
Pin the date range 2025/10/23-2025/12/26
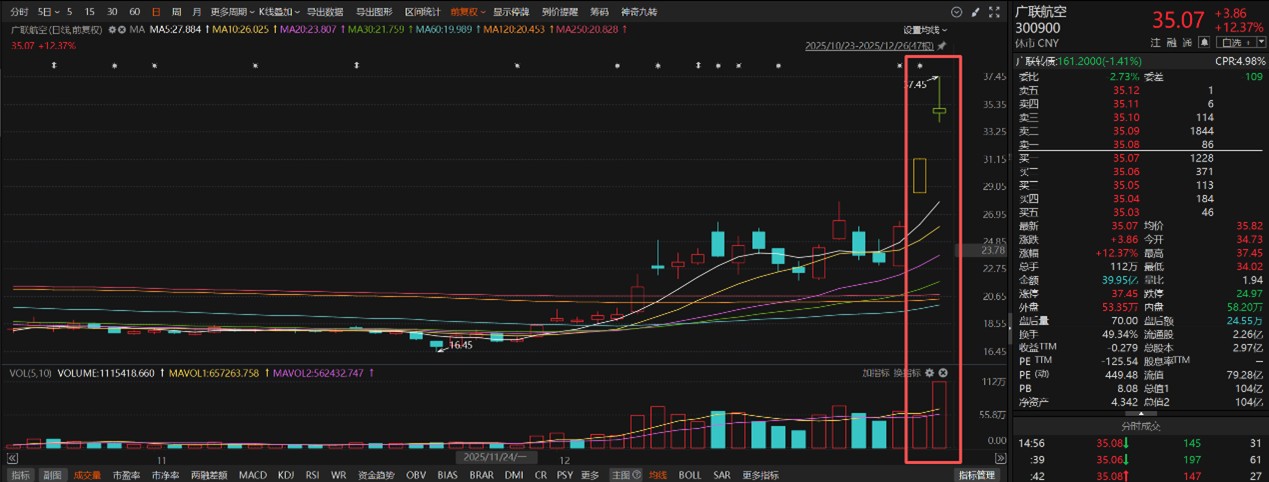pyautogui.click(x=942, y=46)
